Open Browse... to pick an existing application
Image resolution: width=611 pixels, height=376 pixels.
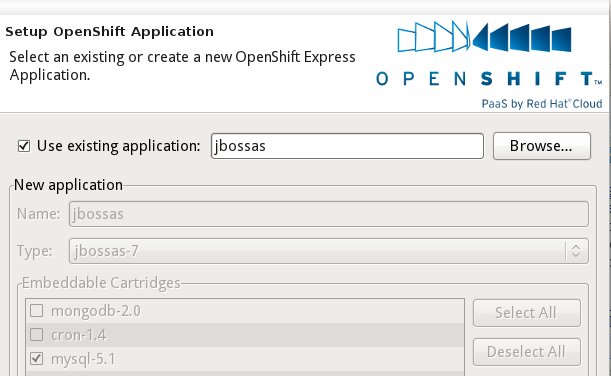pyautogui.click(x=542, y=146)
